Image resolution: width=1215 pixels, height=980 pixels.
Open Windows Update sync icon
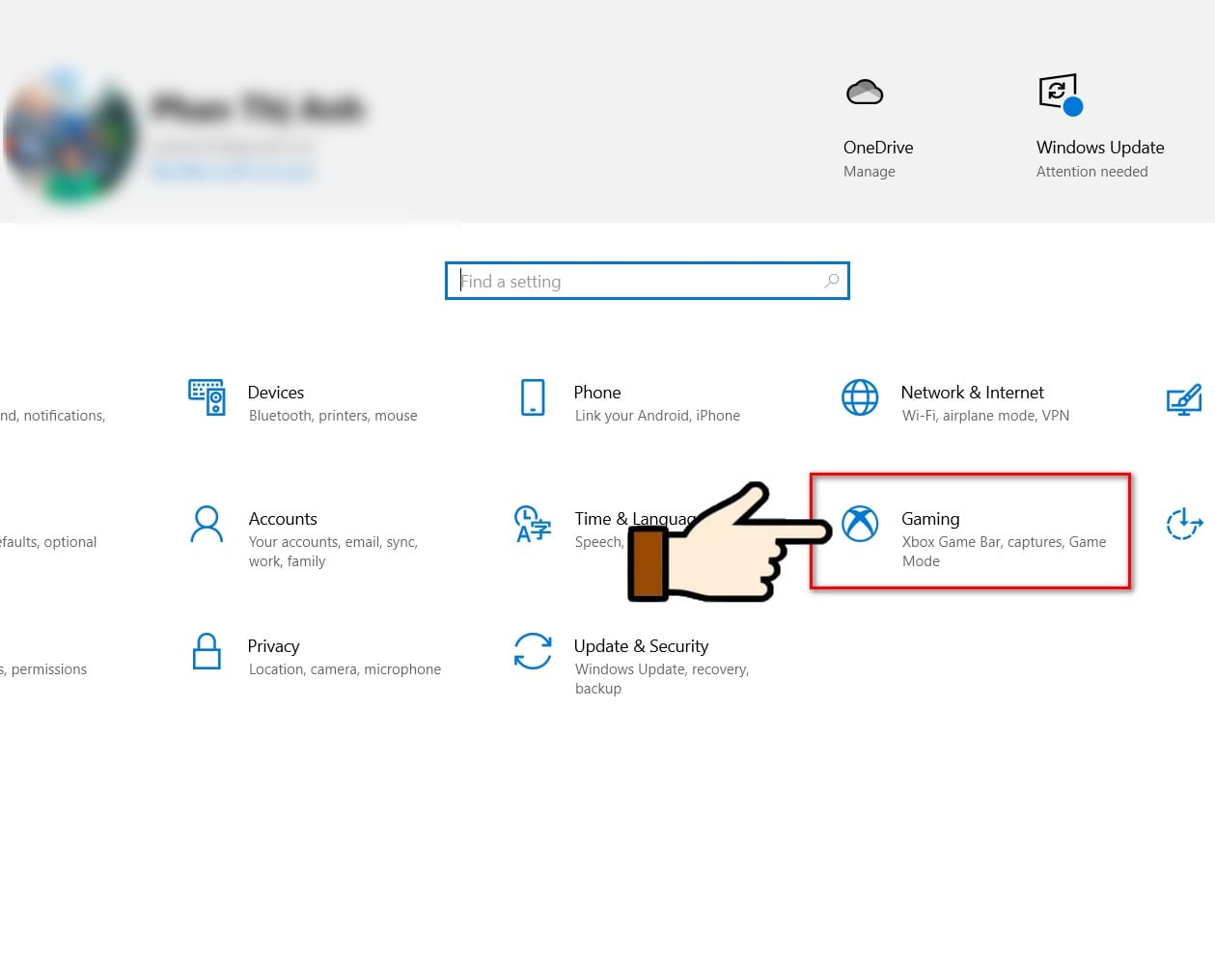1061,95
